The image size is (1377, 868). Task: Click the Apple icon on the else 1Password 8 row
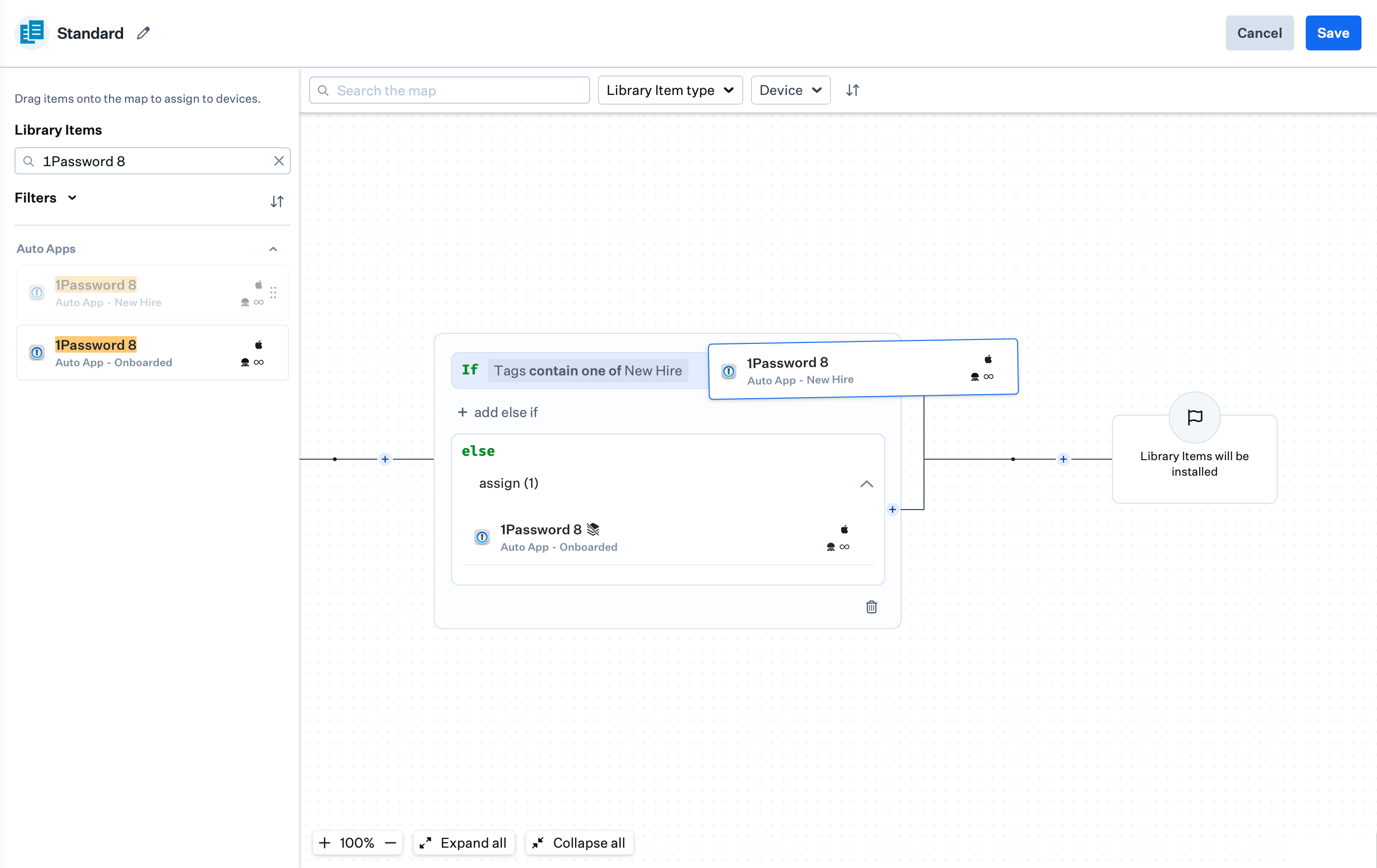point(844,529)
